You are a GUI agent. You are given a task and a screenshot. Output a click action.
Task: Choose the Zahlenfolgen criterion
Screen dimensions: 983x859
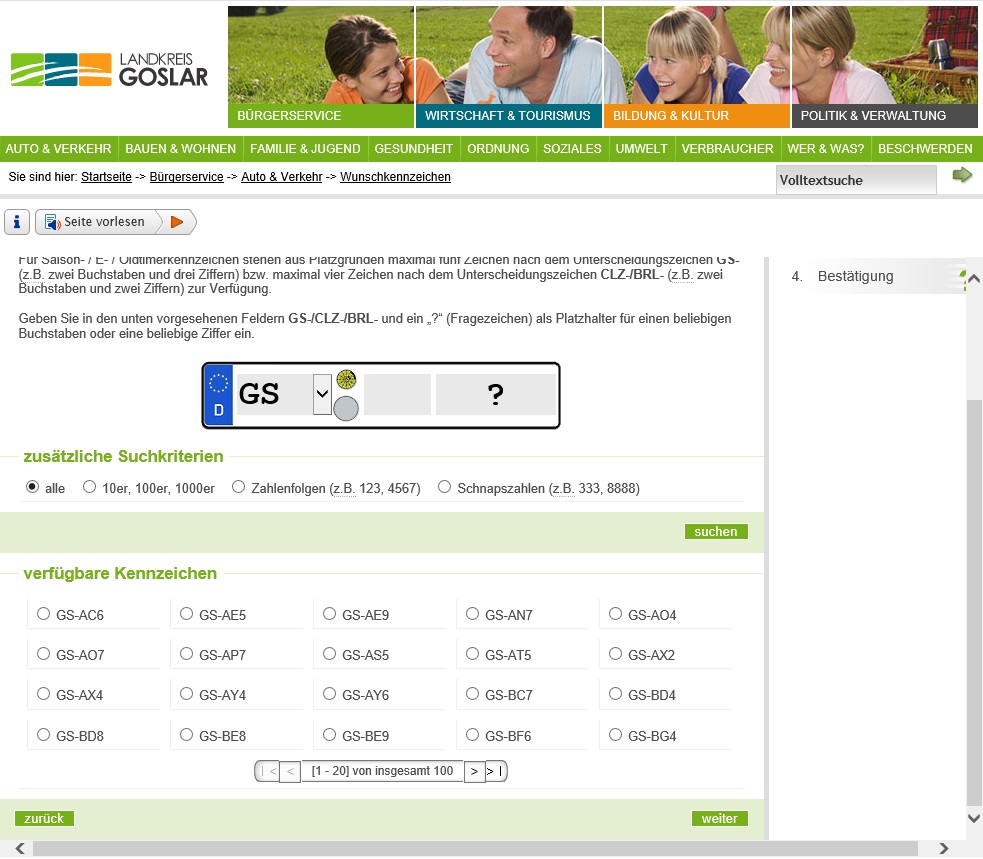[x=238, y=487]
